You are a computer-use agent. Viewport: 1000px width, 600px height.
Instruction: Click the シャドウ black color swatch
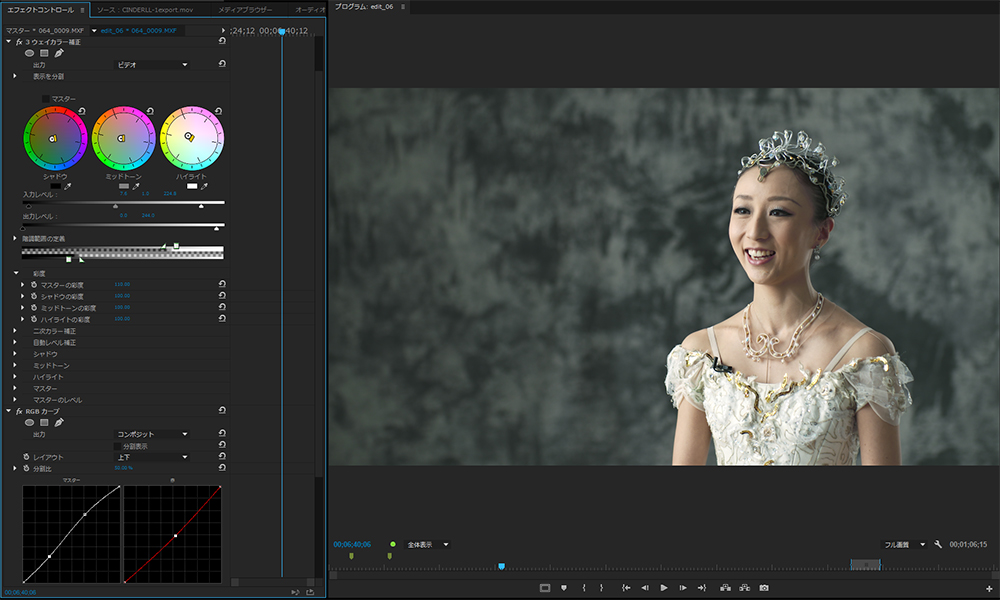click(x=55, y=186)
